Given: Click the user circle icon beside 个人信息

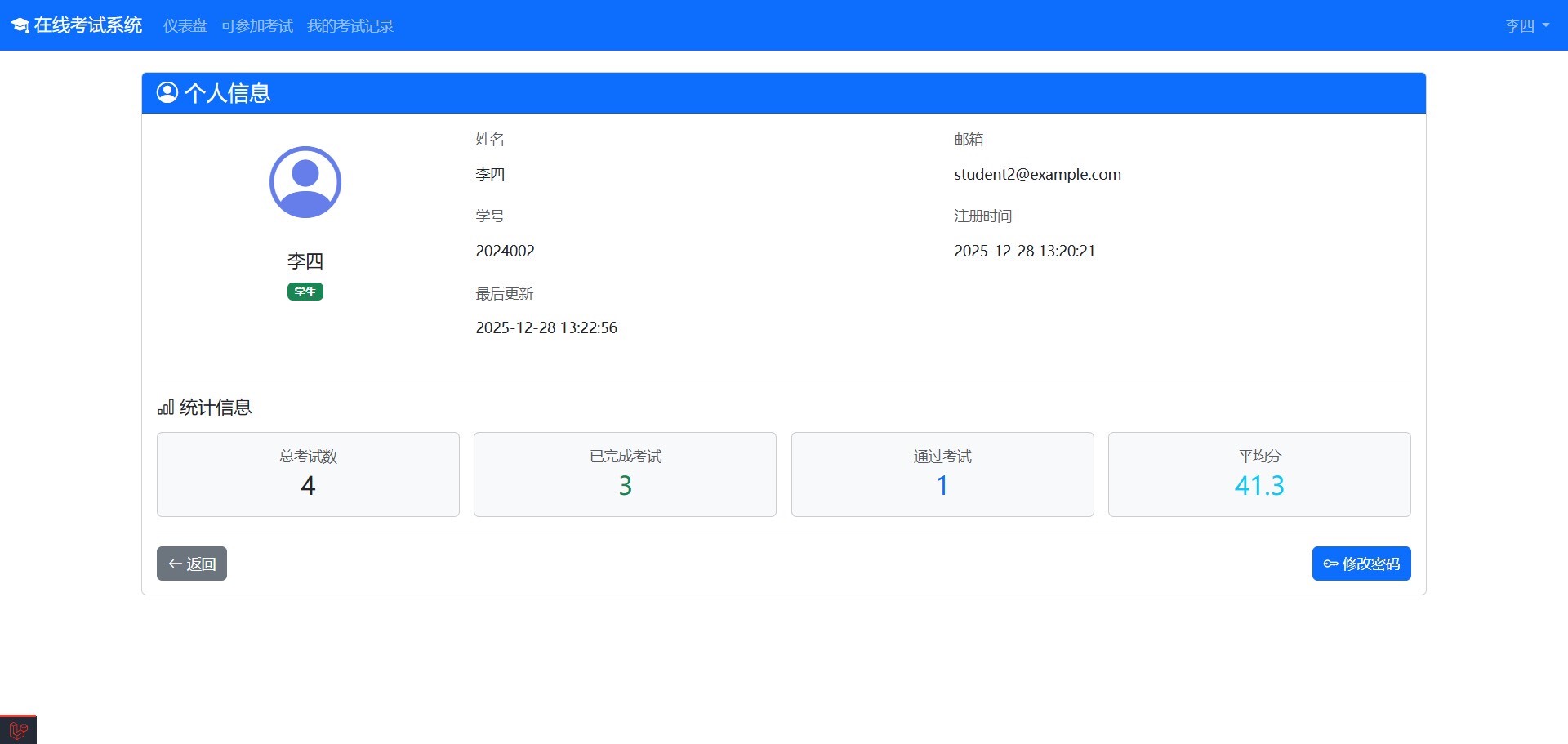Looking at the screenshot, I should pos(167,92).
